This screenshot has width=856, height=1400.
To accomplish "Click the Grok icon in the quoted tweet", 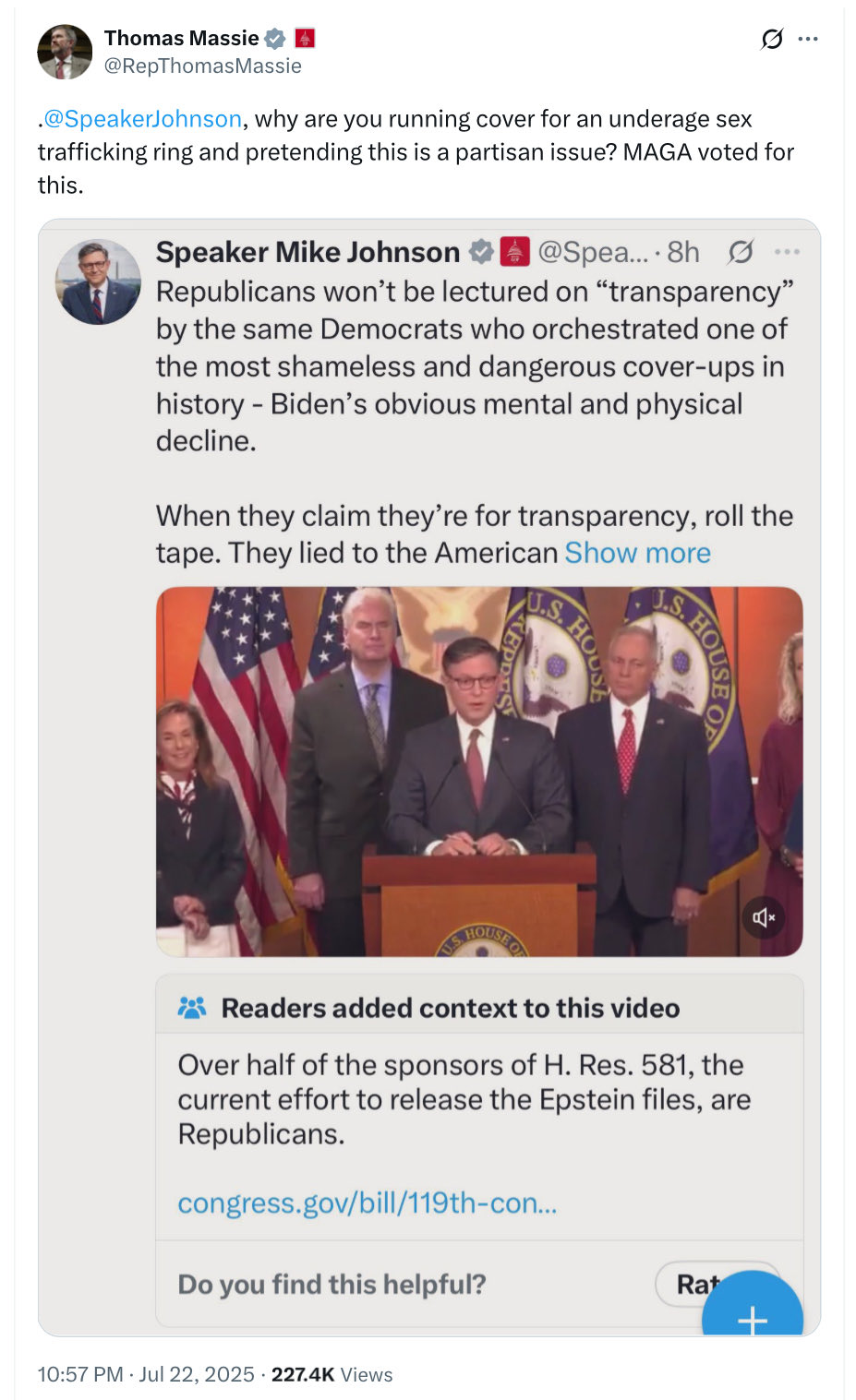I will (741, 252).
